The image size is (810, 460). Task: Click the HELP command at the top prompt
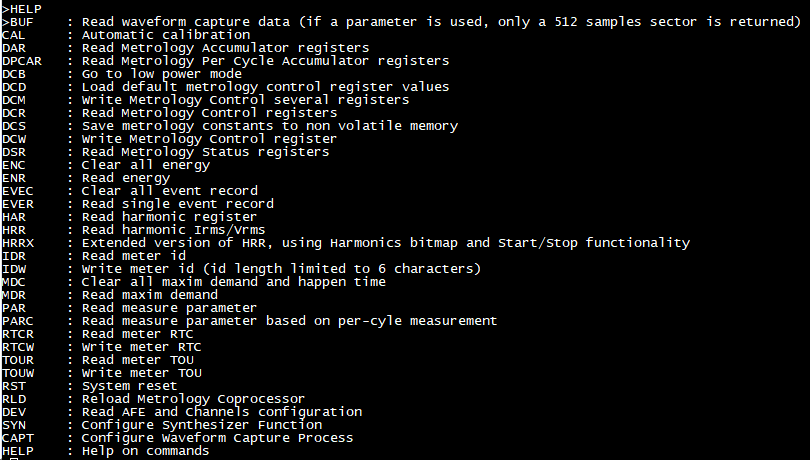tap(24, 8)
